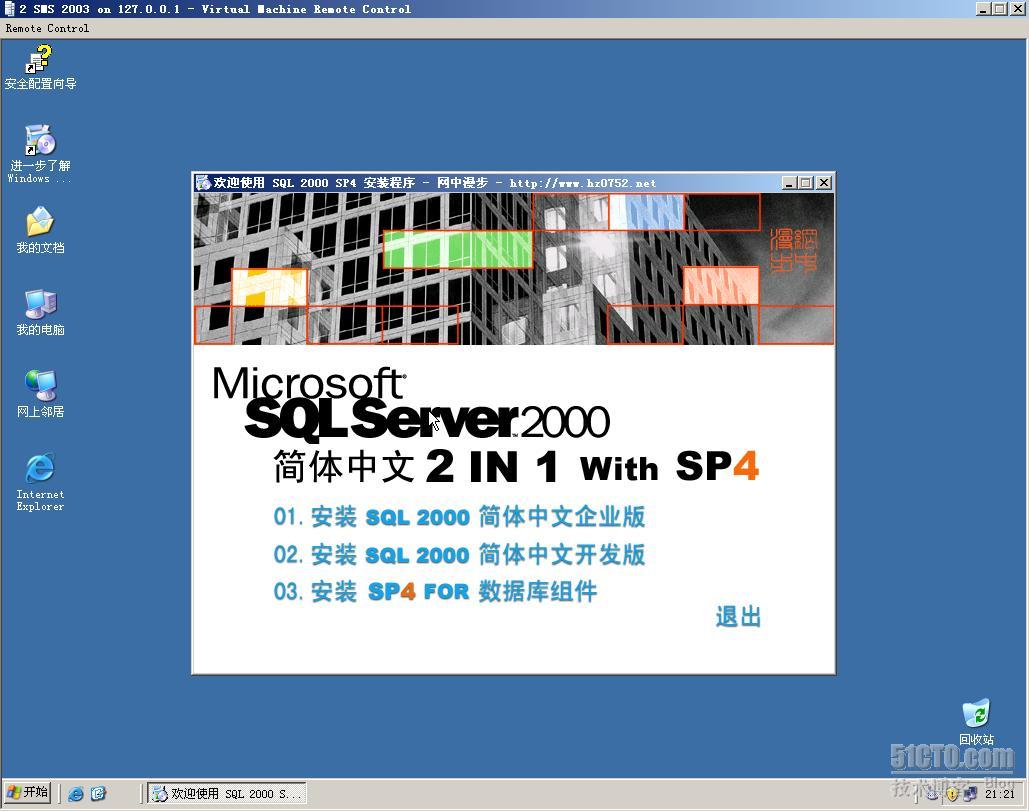Launch Internet Explorer from quick launch bar

[x=76, y=794]
